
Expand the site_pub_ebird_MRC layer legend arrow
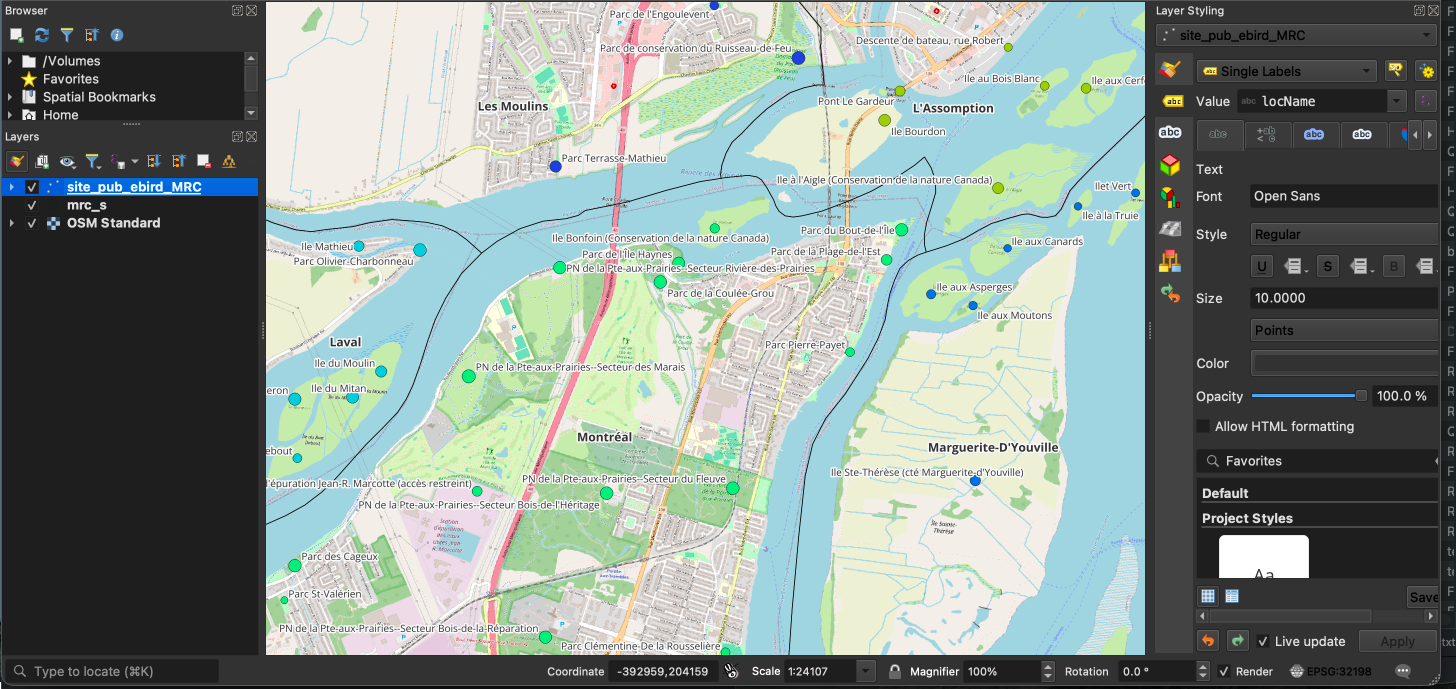pos(11,186)
